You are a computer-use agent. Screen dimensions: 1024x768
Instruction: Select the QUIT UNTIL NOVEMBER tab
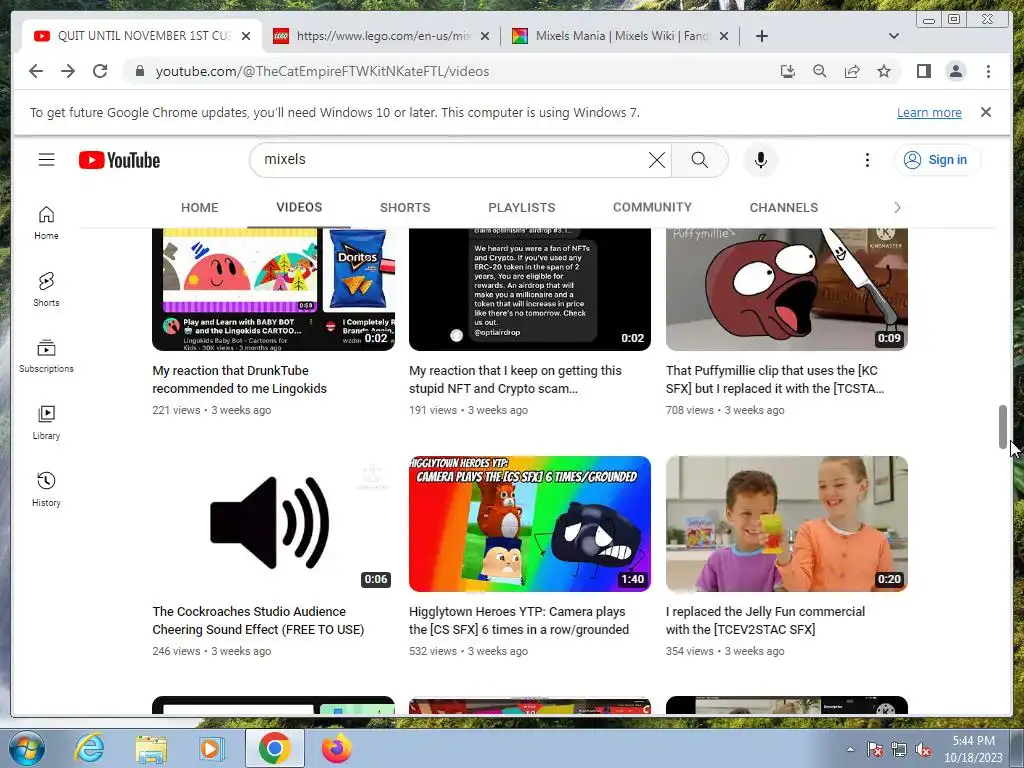point(142,36)
